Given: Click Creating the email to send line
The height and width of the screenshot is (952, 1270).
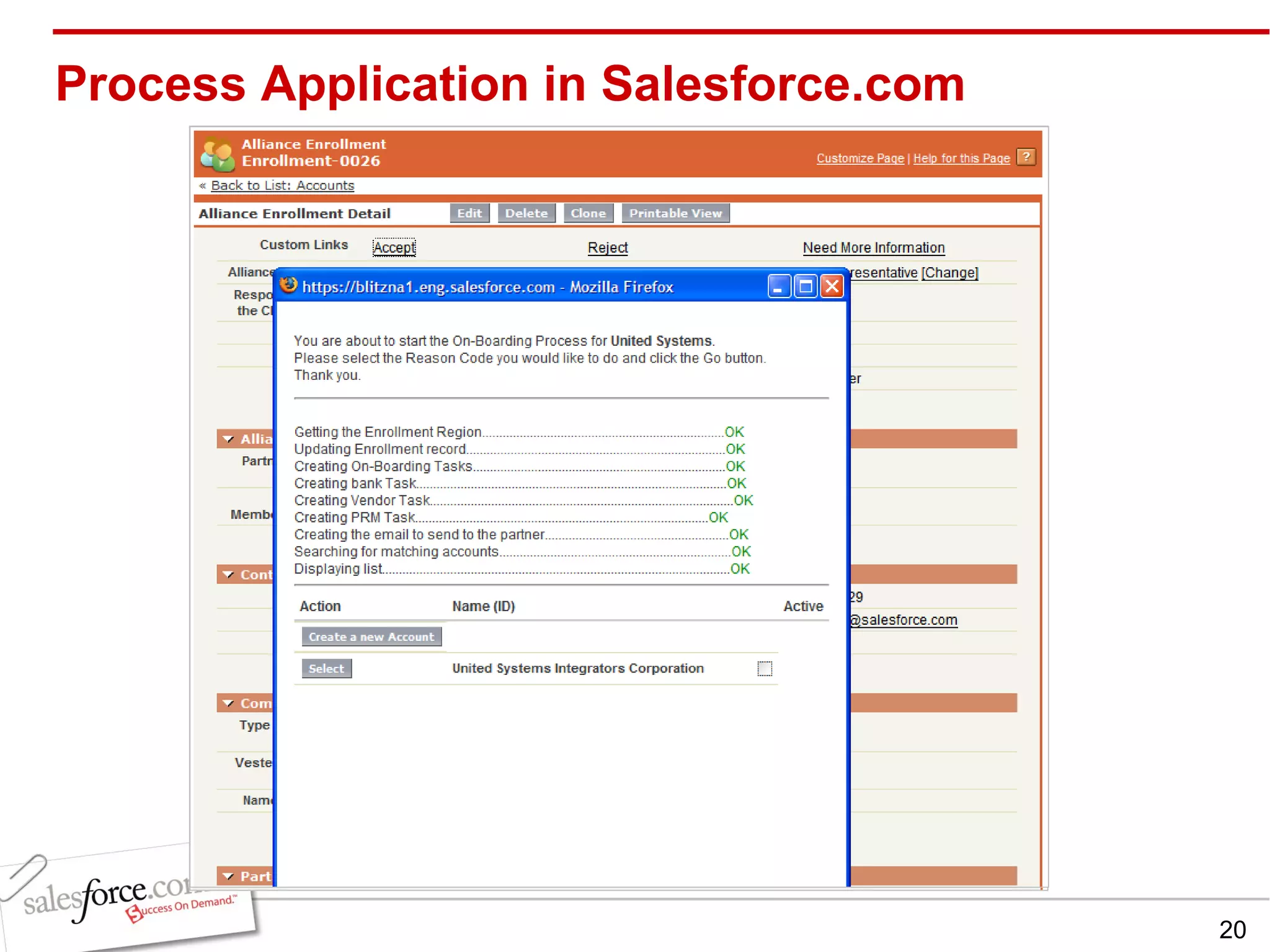Looking at the screenshot, I should pos(521,534).
